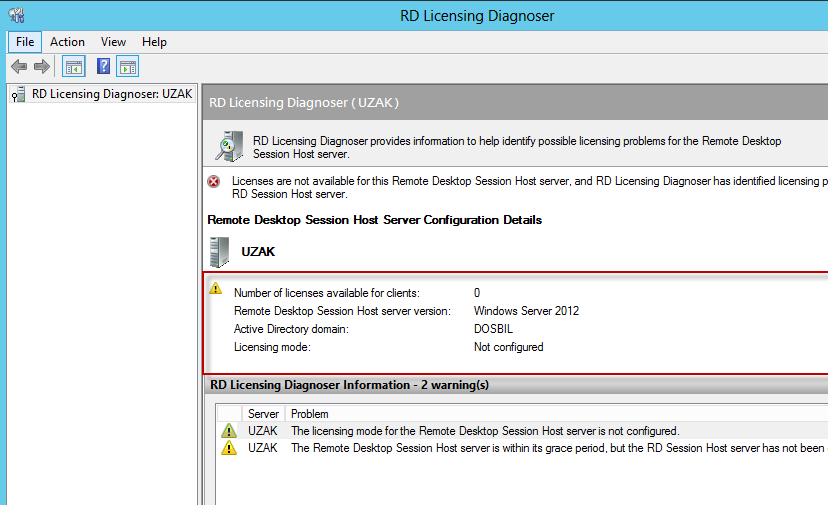Click the 'RD Licensing Diagnoser ( UZAK )' pane title
Viewport: 828px width, 505px height.
coord(304,102)
